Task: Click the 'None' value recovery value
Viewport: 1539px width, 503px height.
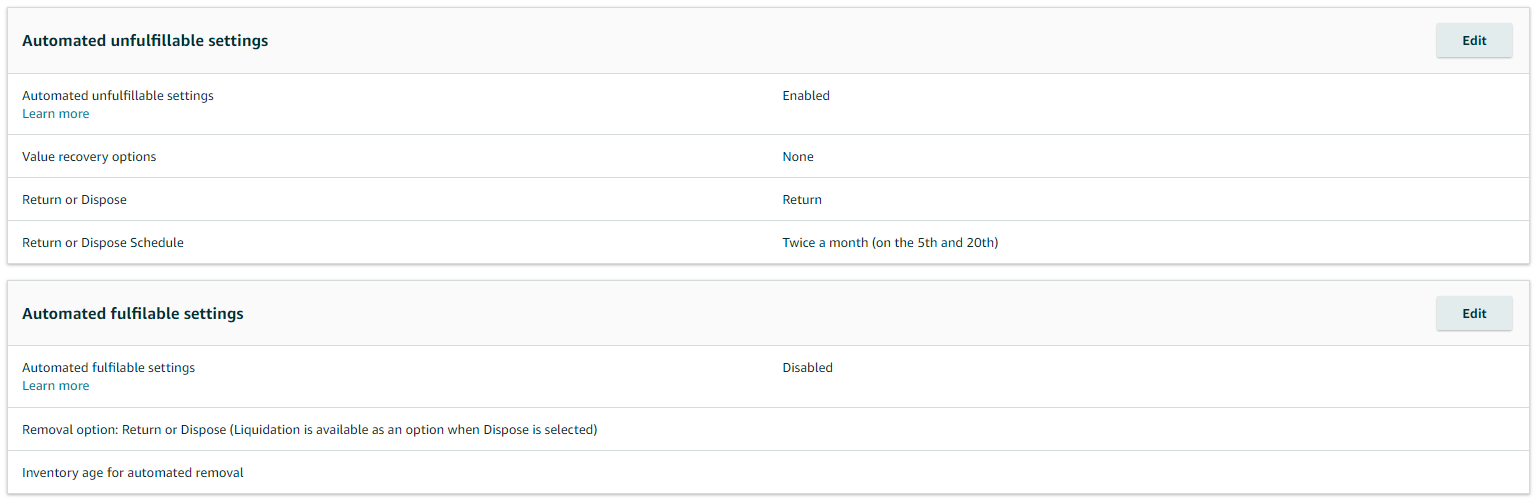Action: coord(798,157)
